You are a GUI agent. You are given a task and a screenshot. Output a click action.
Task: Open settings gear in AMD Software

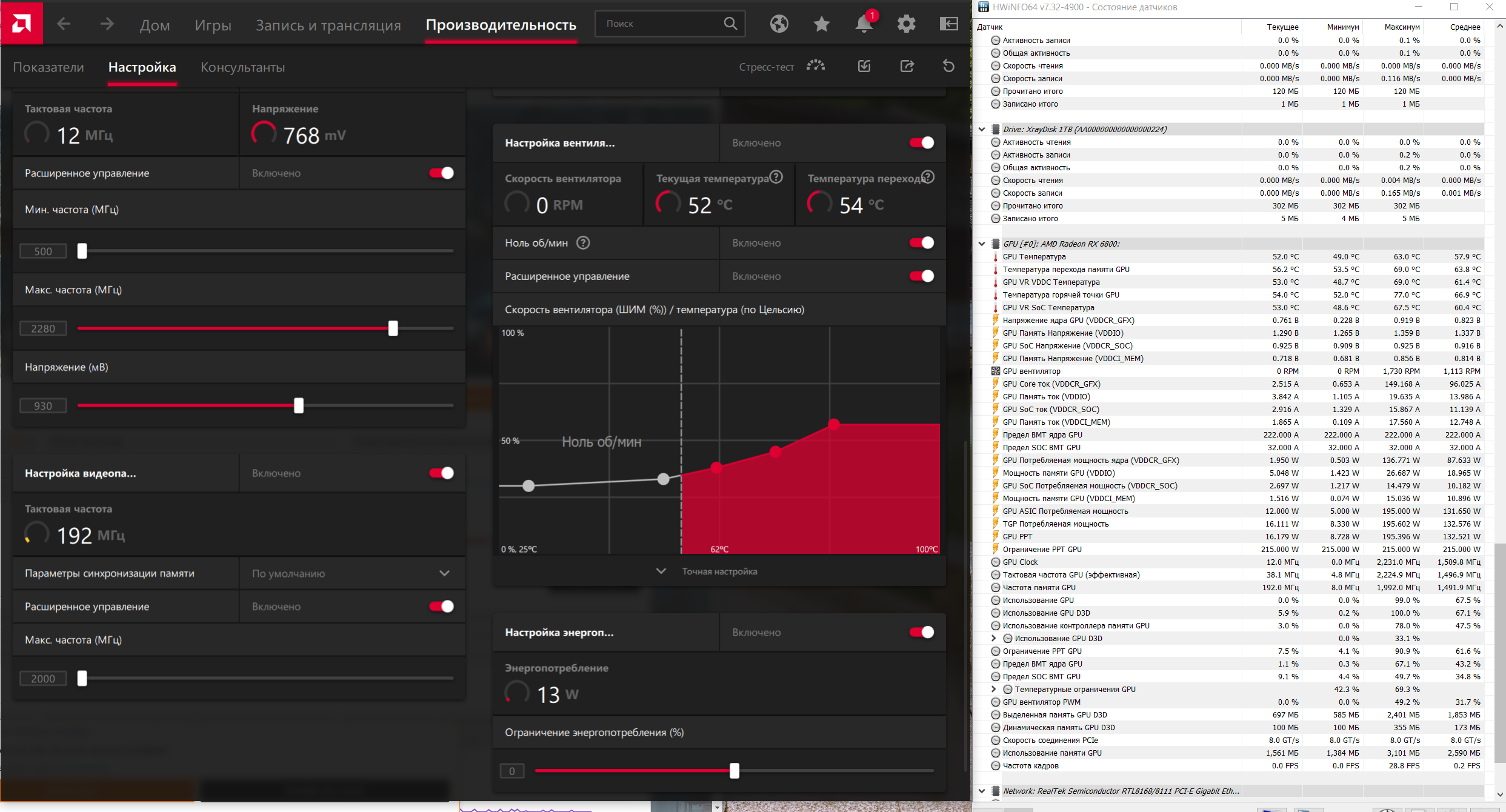[x=906, y=24]
